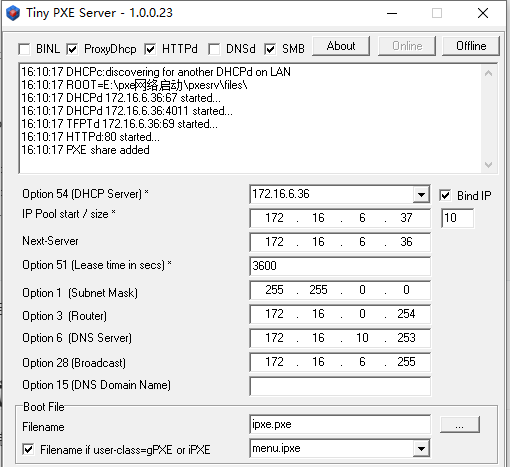Close the Tiny PXE Server window

[x=483, y=13]
